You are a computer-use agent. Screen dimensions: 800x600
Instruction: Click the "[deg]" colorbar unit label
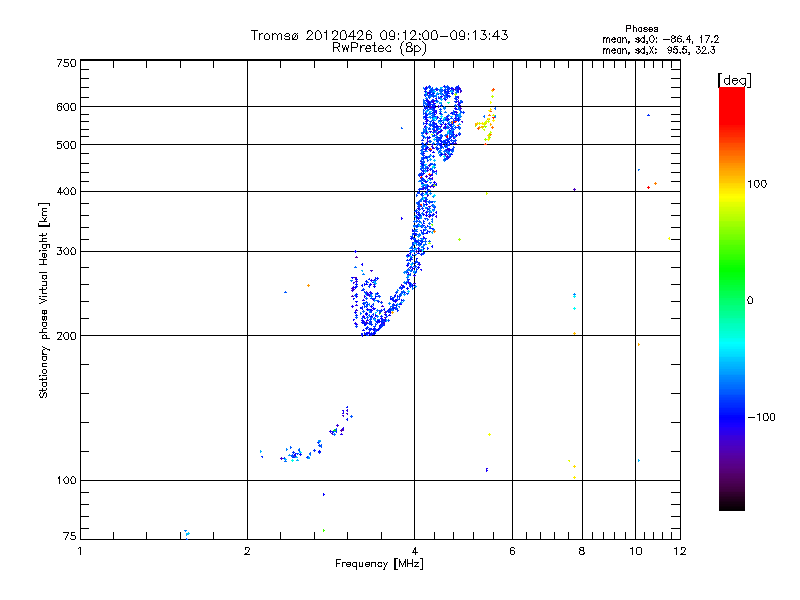pos(734,80)
